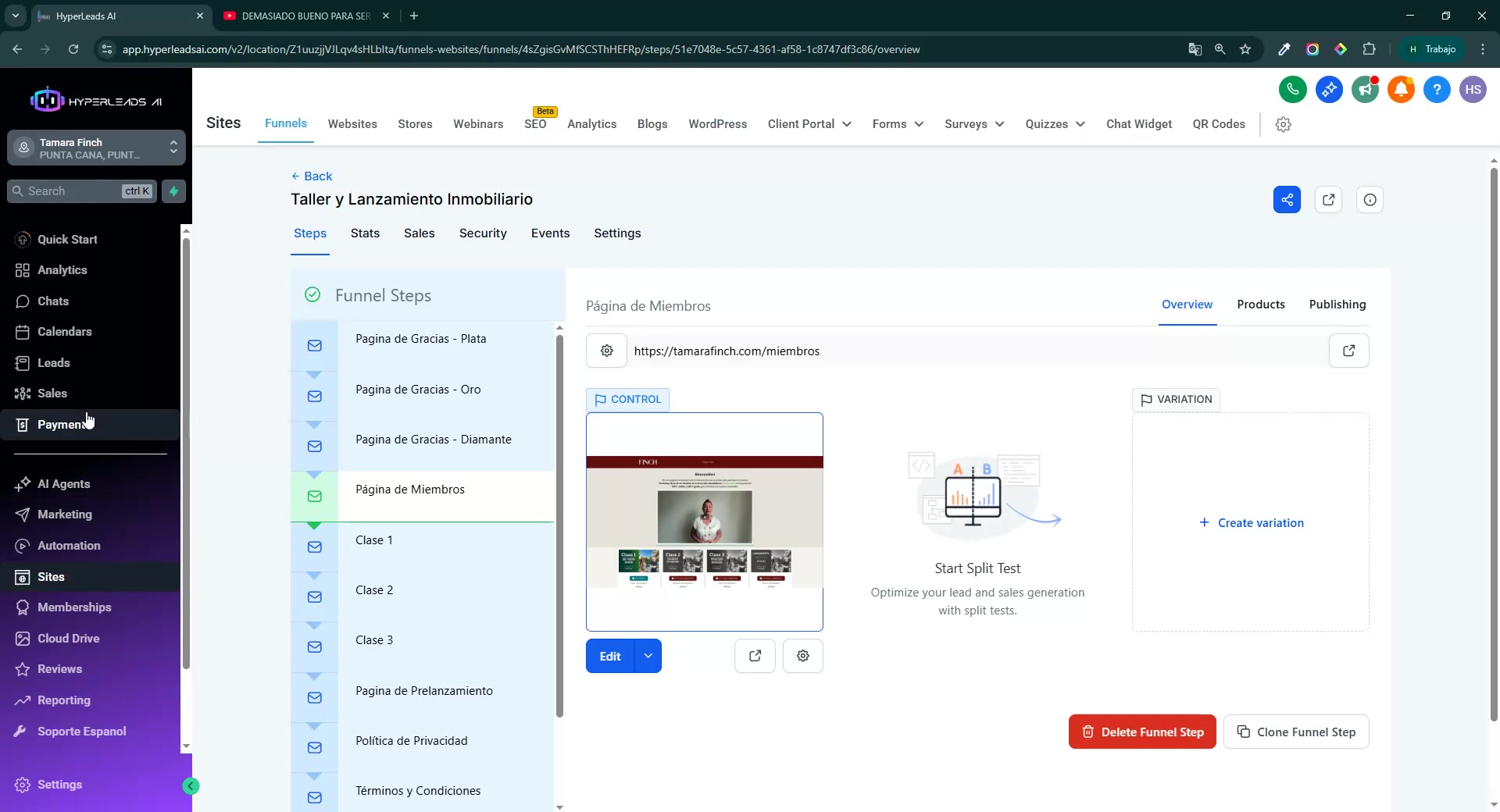Open the funnel Stats tab
The image size is (1500, 812).
point(365,233)
